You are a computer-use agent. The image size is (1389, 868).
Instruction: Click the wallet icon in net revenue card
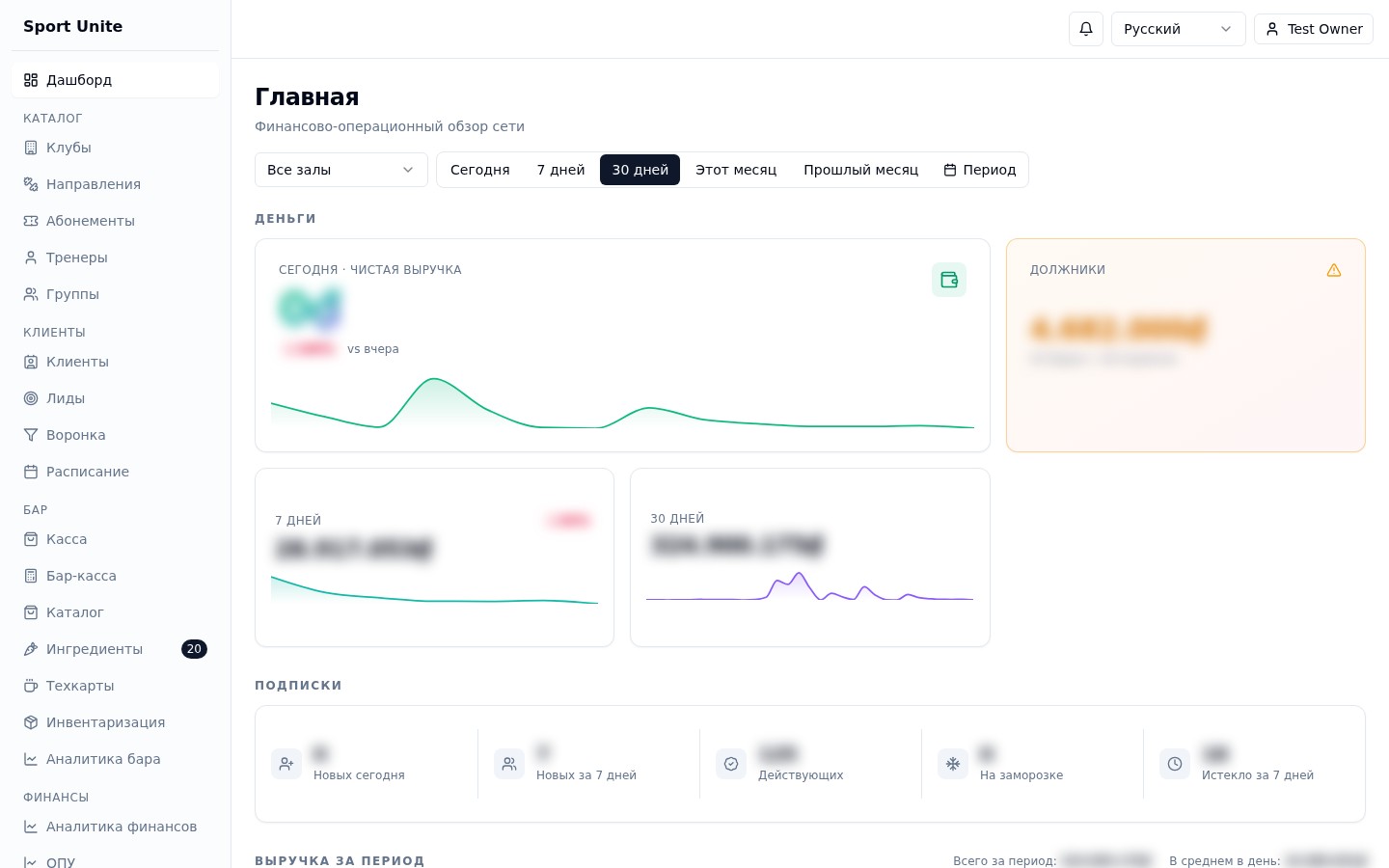(x=949, y=280)
